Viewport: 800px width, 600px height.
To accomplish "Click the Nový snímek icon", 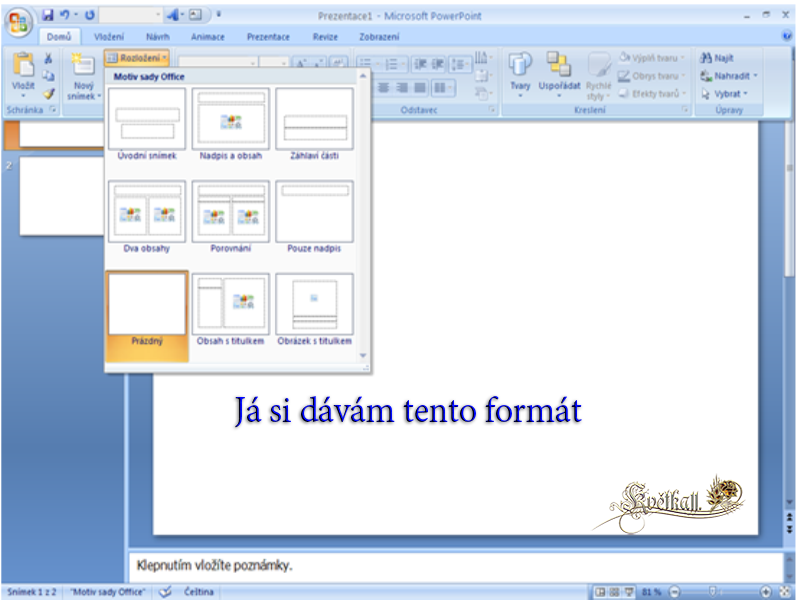I will [x=83, y=65].
